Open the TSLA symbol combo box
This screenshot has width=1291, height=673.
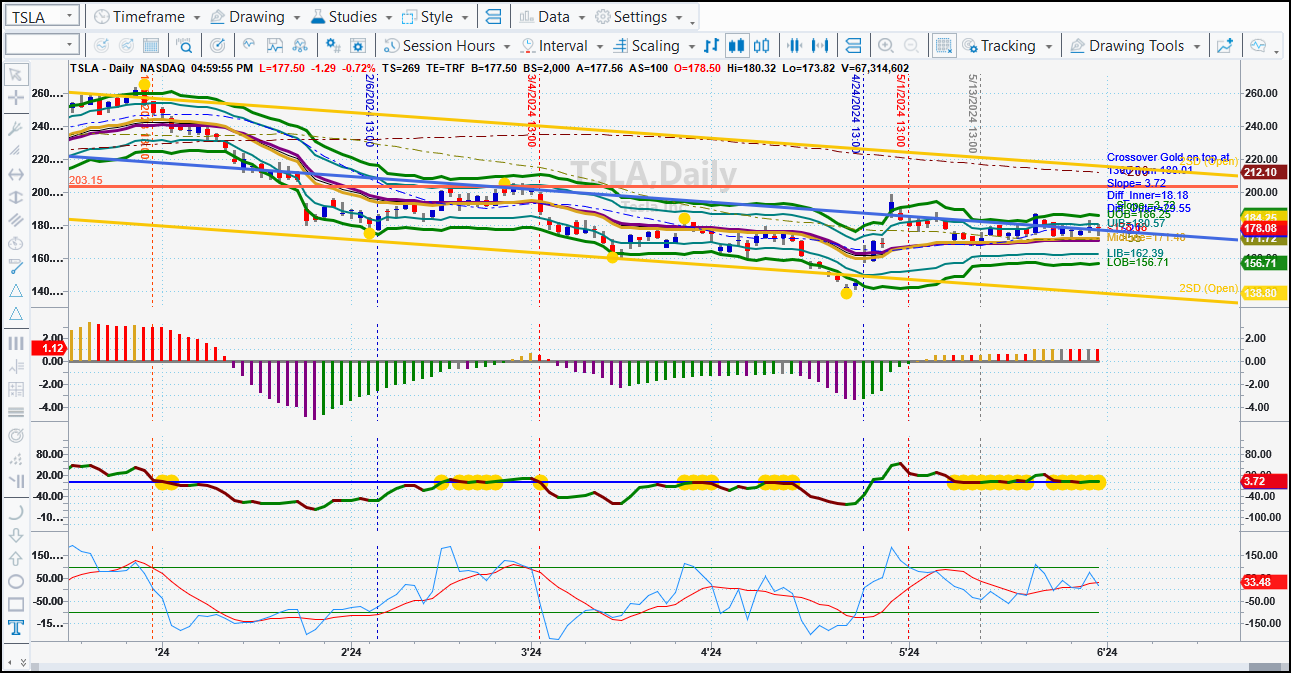pyautogui.click(x=42, y=16)
